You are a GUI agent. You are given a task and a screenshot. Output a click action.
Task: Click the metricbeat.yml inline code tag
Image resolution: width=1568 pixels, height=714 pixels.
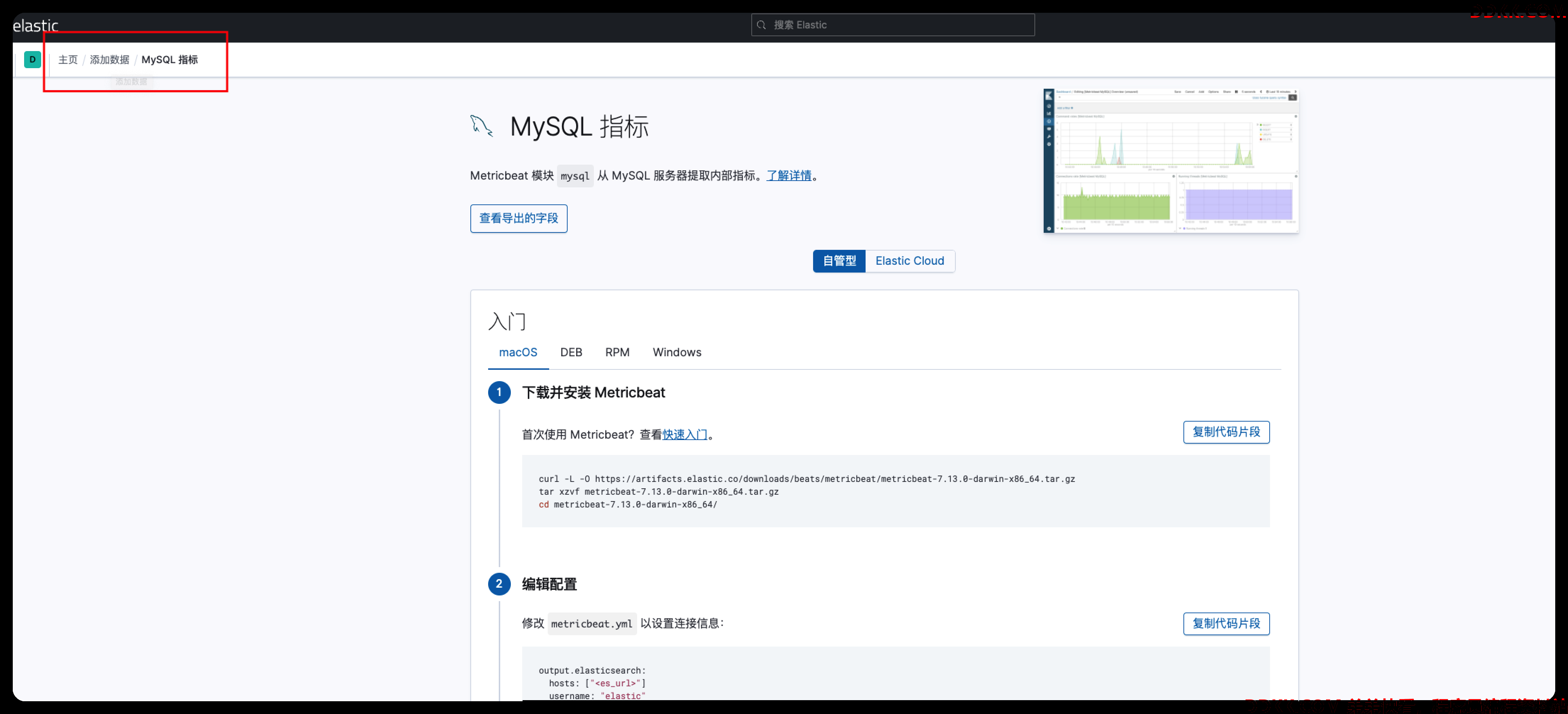point(592,624)
